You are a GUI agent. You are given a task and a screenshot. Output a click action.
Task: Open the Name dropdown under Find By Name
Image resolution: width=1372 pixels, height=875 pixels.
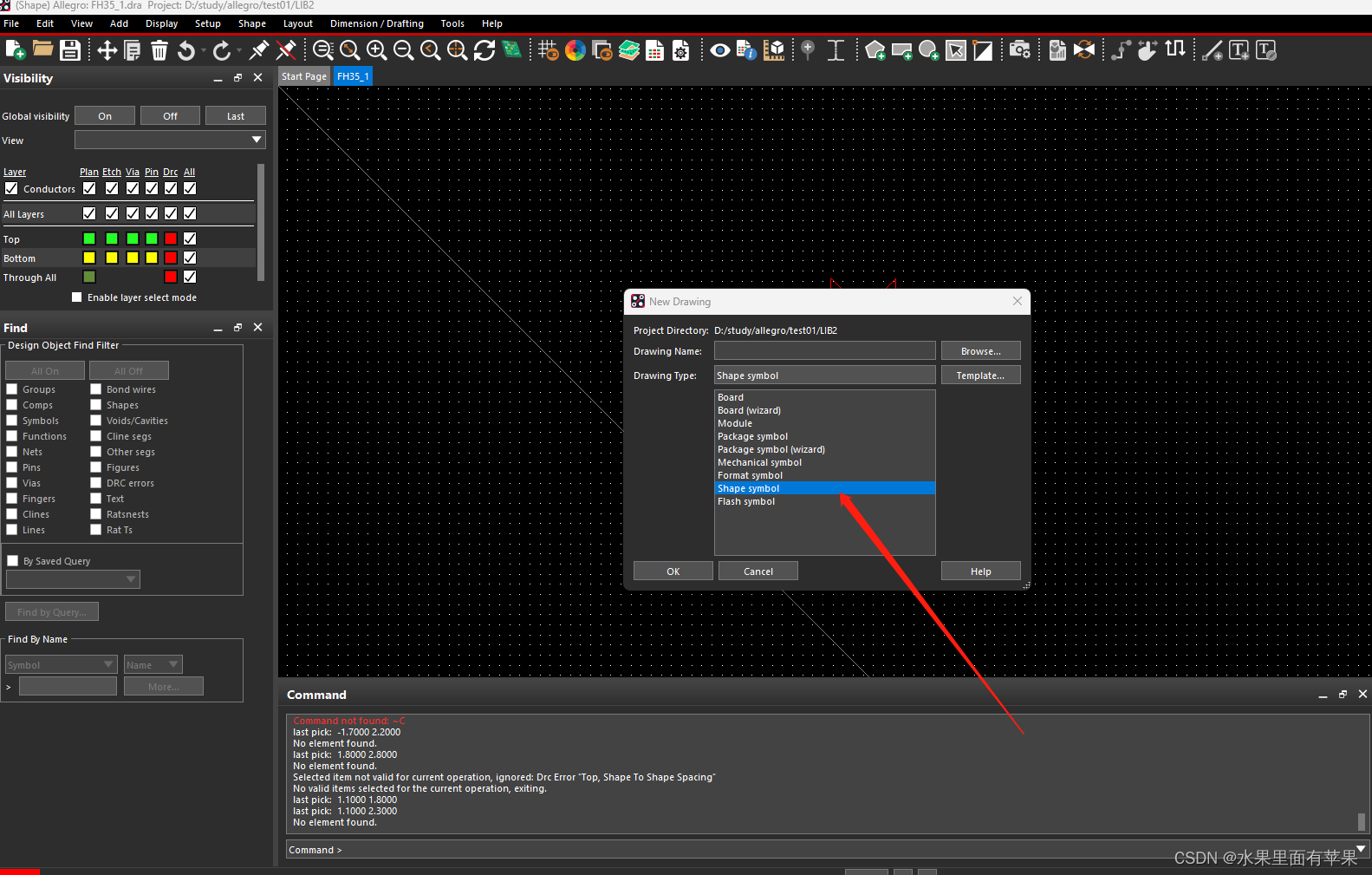[153, 665]
